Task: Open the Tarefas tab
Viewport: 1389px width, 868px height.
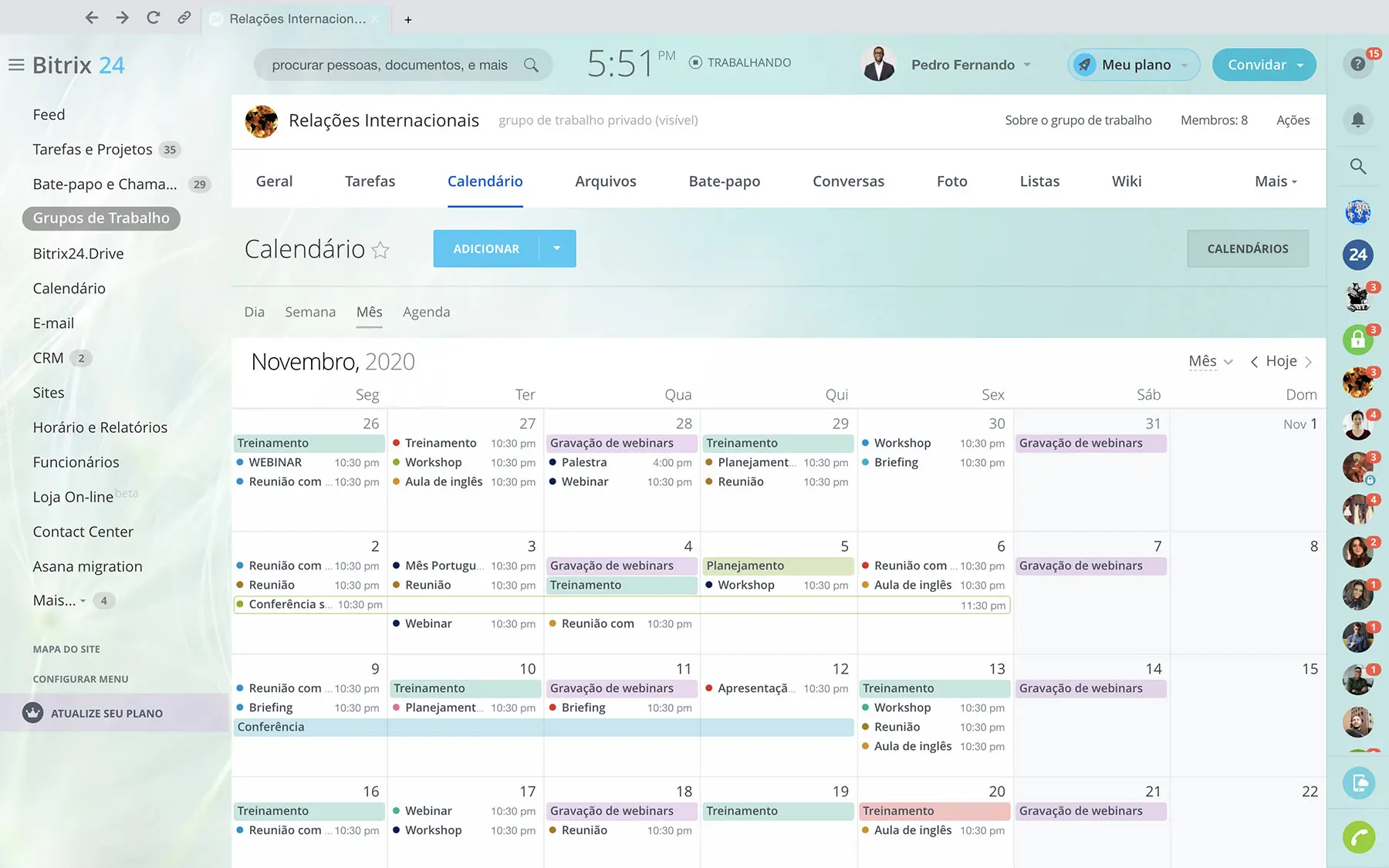Action: (x=370, y=181)
